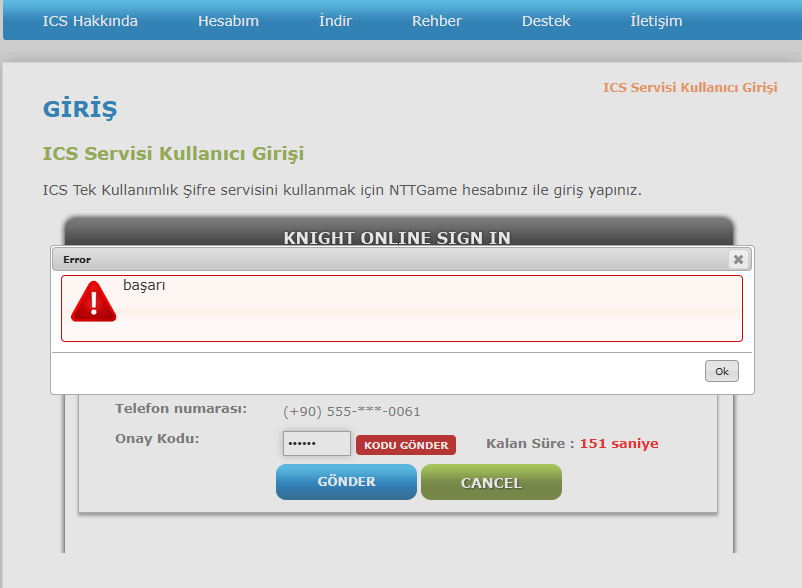Click the 'Error' dialog title text
802x588 pixels.
pyautogui.click(x=77, y=260)
